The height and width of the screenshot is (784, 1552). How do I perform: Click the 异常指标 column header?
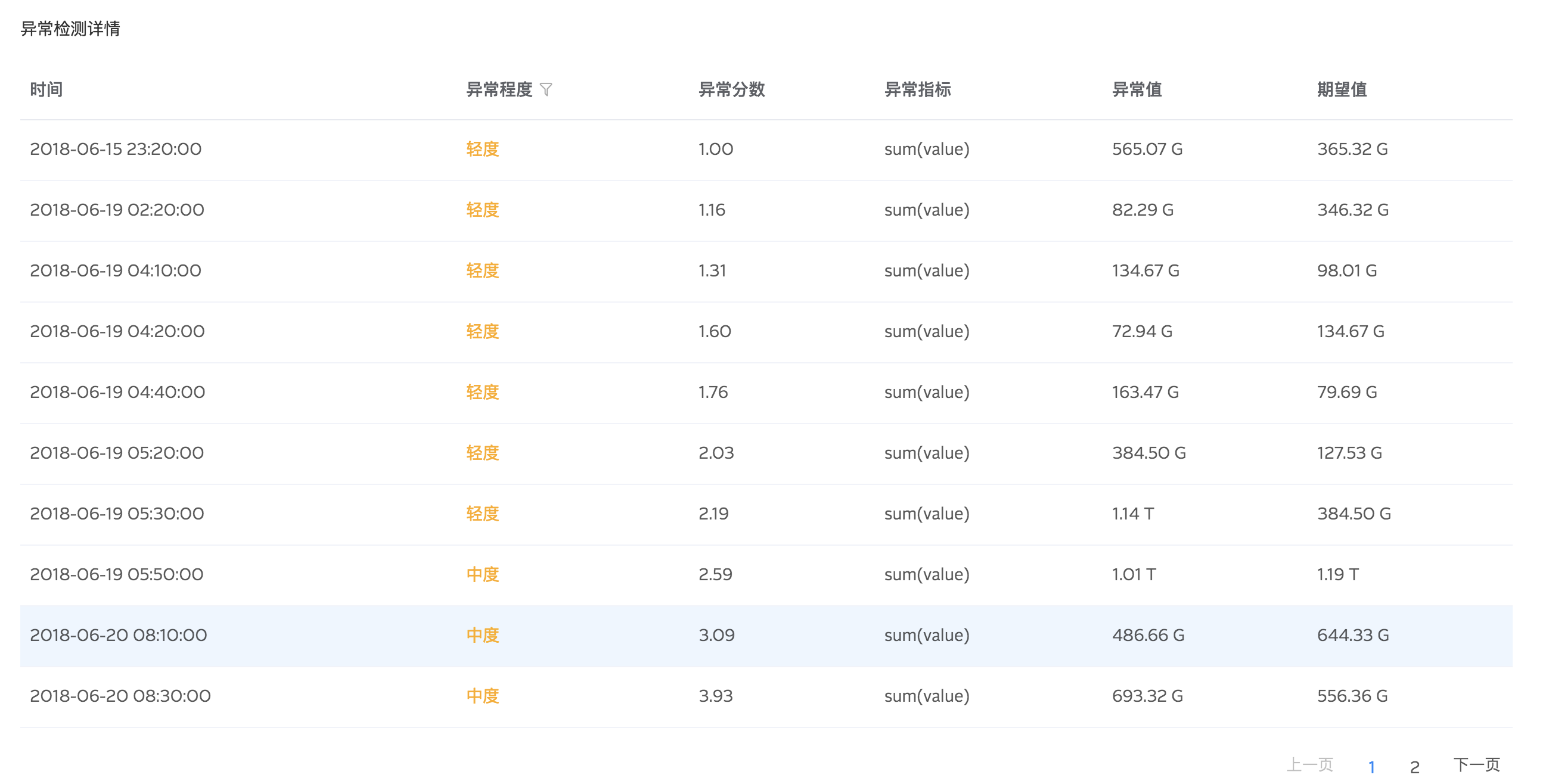pyautogui.click(x=918, y=90)
